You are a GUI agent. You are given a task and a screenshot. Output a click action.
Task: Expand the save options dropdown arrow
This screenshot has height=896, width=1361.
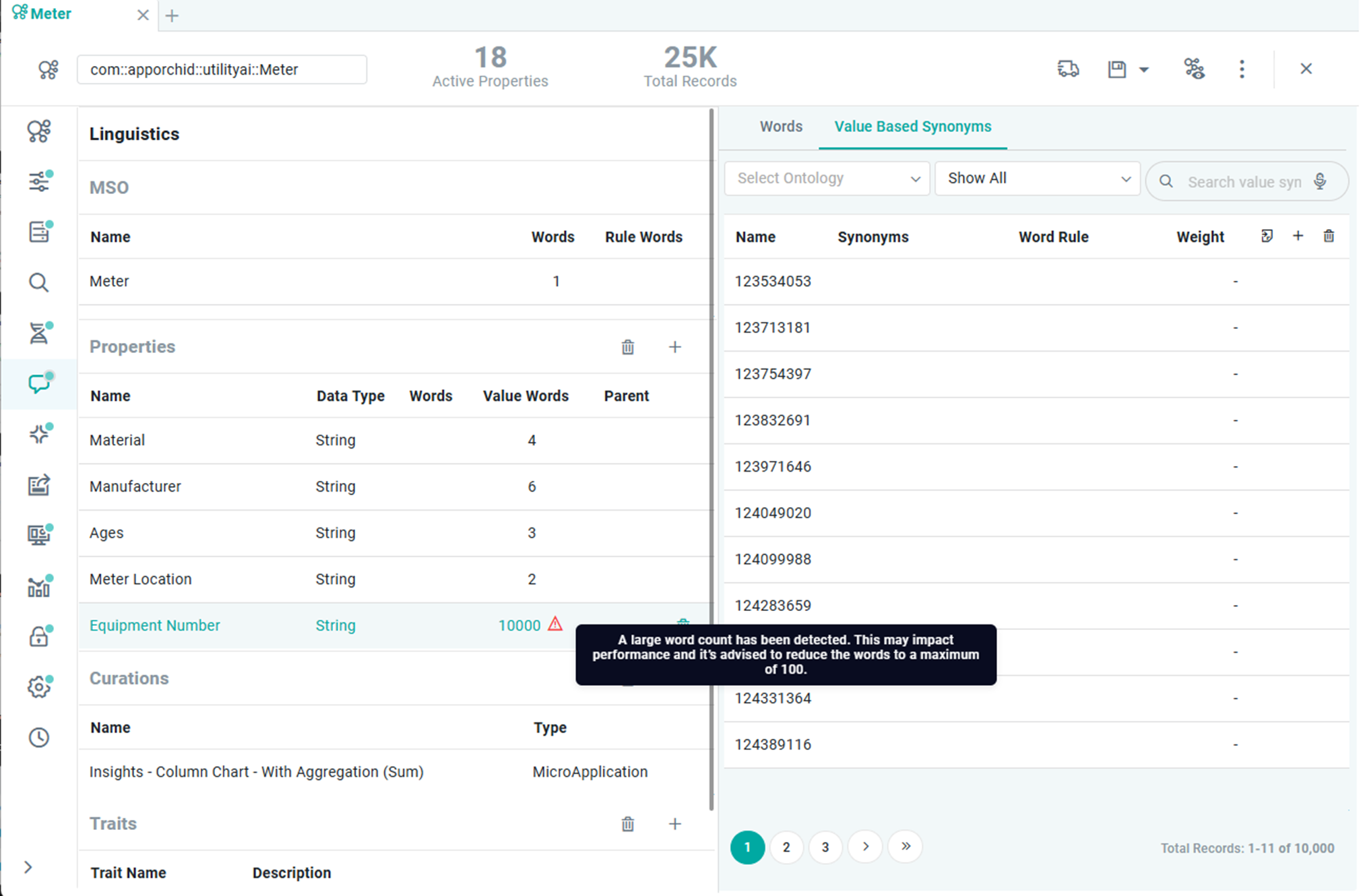(1144, 69)
